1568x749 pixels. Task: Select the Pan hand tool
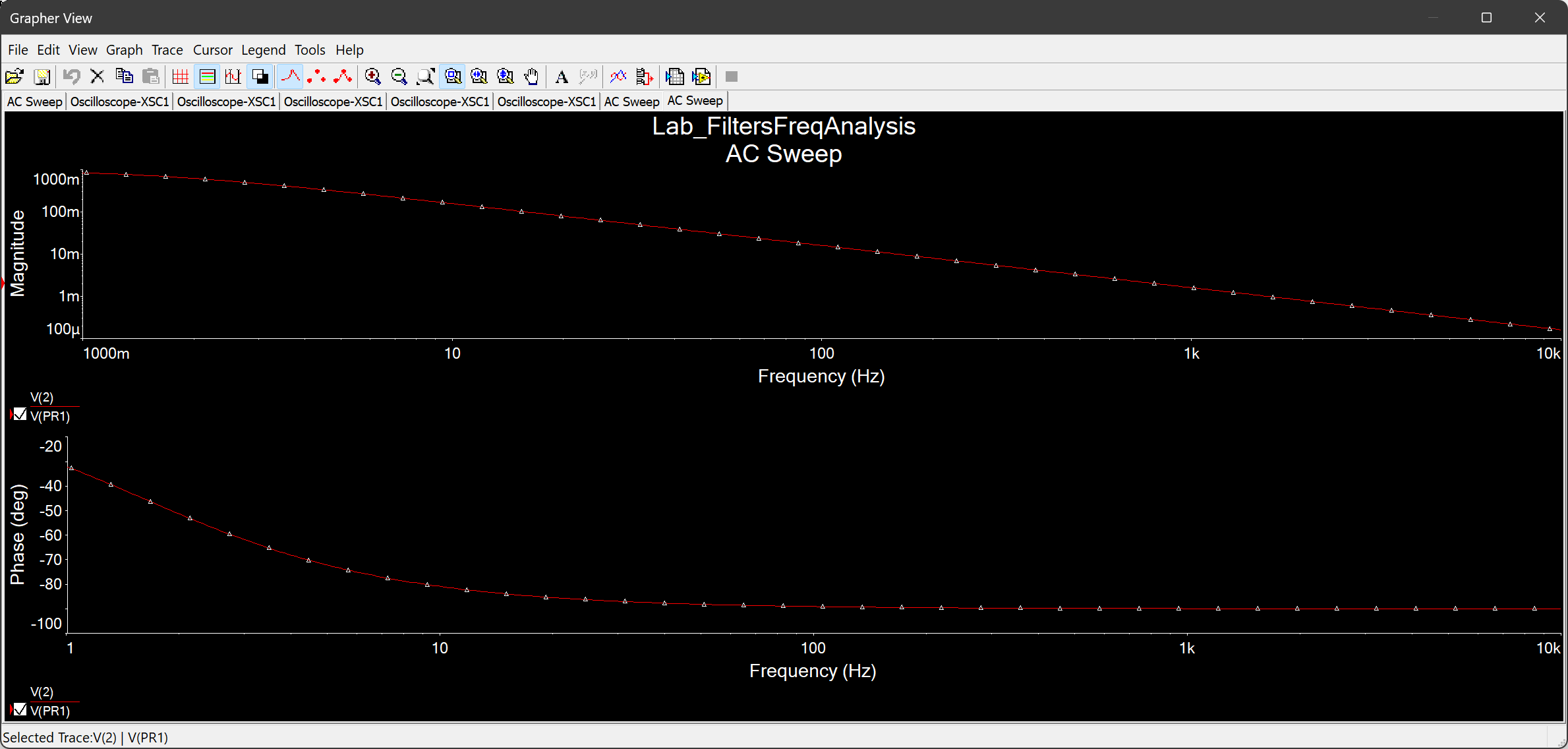pos(531,76)
